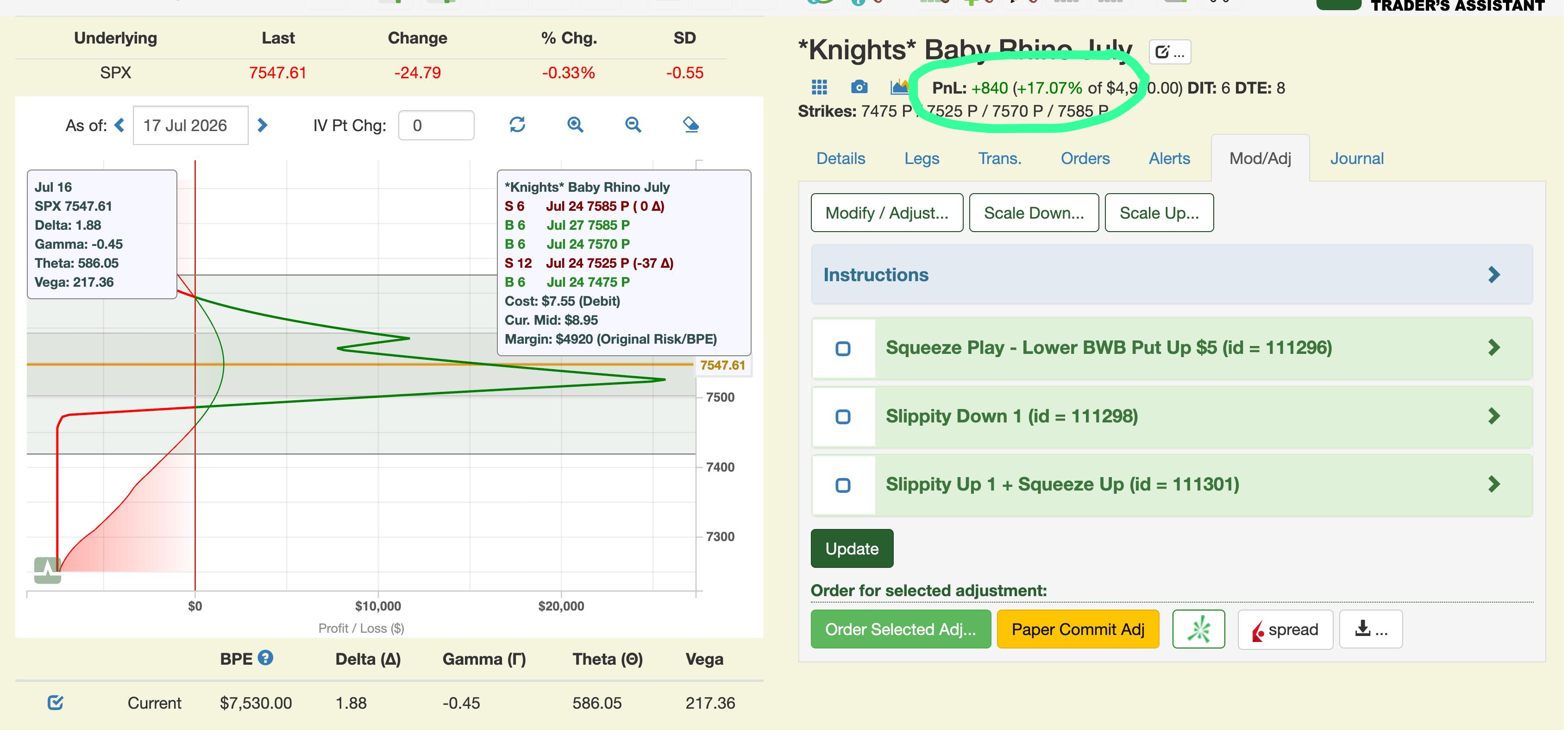Switch to the Details tab
This screenshot has height=730, width=1568.
[x=840, y=158]
